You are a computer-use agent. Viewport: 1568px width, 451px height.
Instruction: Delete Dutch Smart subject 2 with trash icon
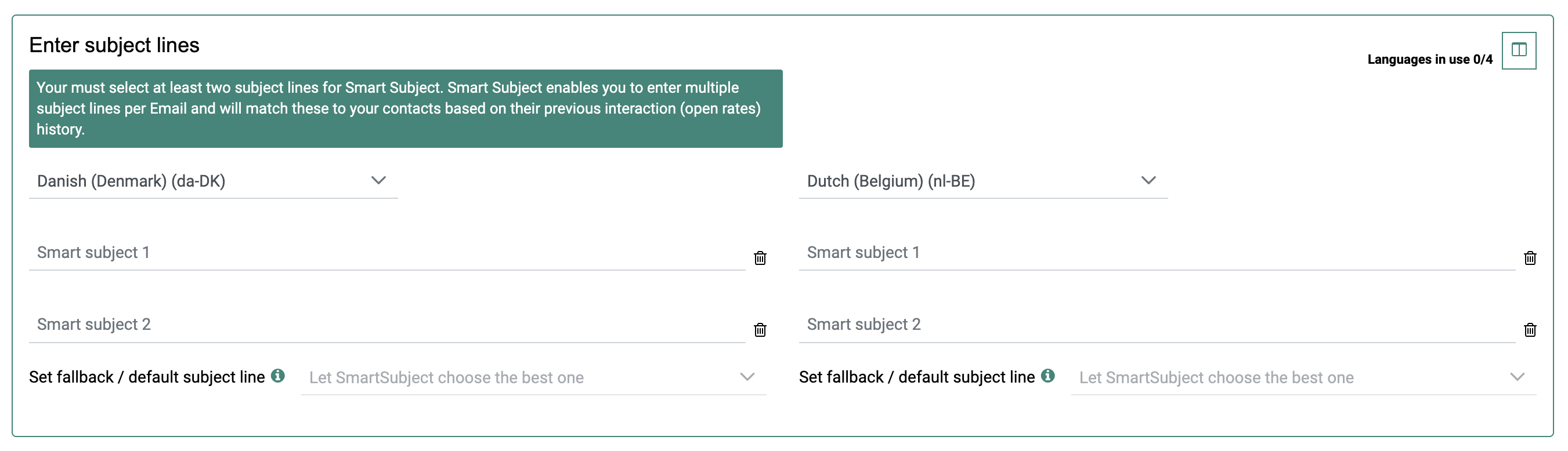click(1530, 329)
